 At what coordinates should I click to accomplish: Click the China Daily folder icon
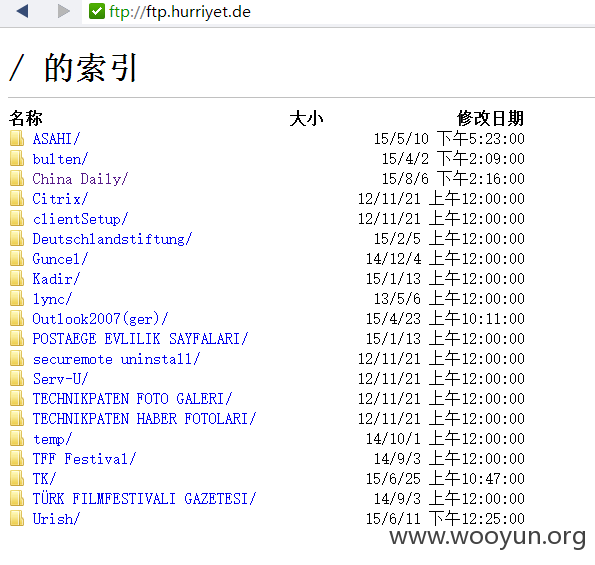(x=17, y=178)
